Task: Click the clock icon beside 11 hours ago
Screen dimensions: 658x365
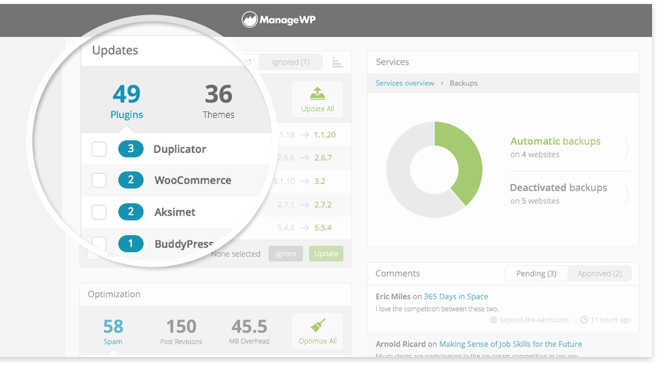Action: point(584,320)
